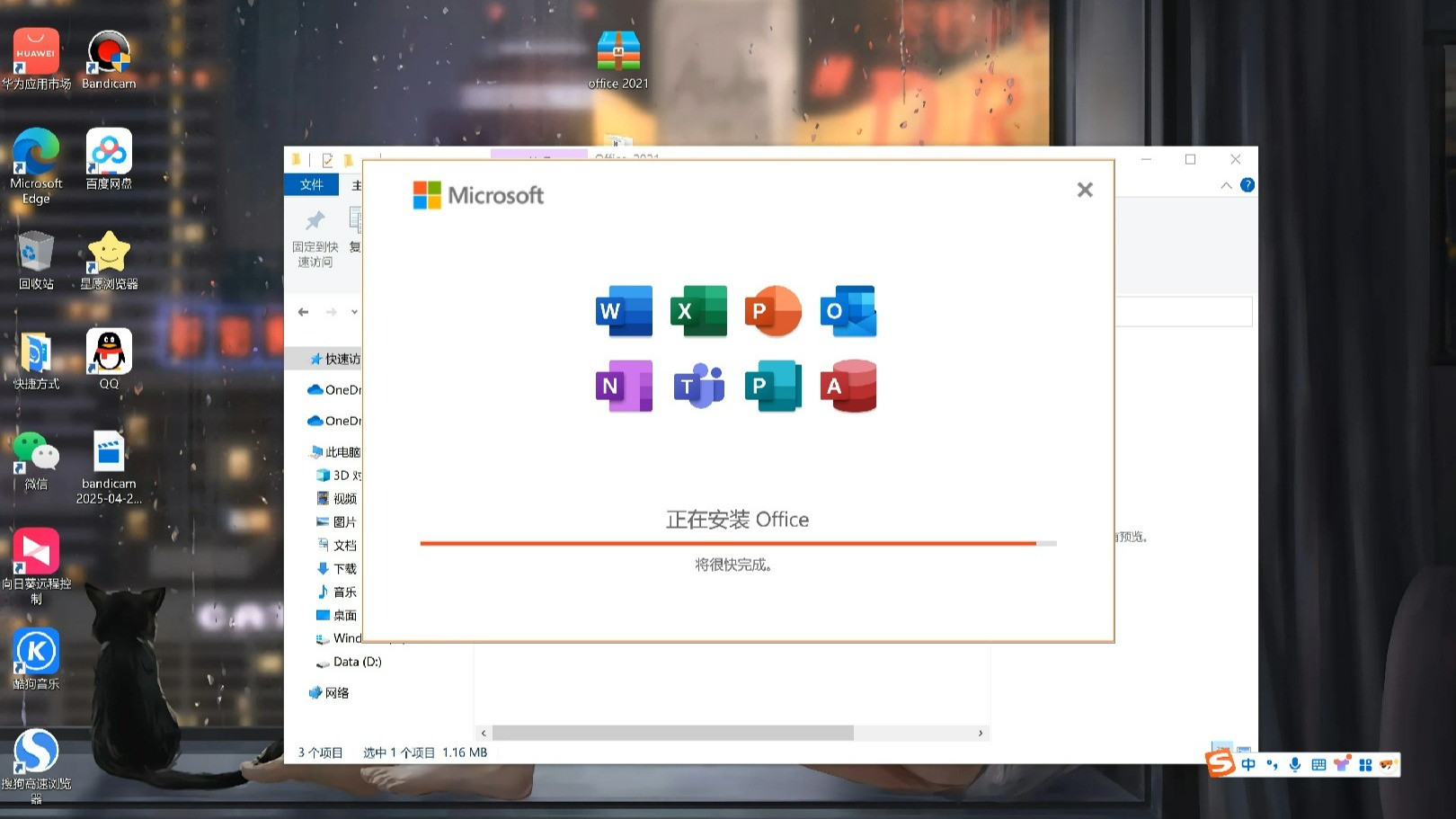Close the Office installer dialog
Image resolution: width=1456 pixels, height=819 pixels.
click(x=1085, y=190)
